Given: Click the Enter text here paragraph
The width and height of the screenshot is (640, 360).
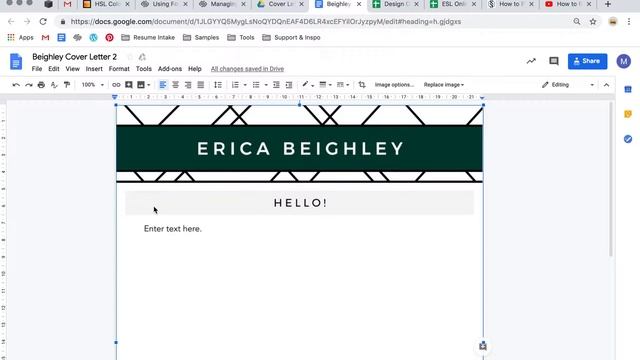Looking at the screenshot, I should (x=173, y=229).
